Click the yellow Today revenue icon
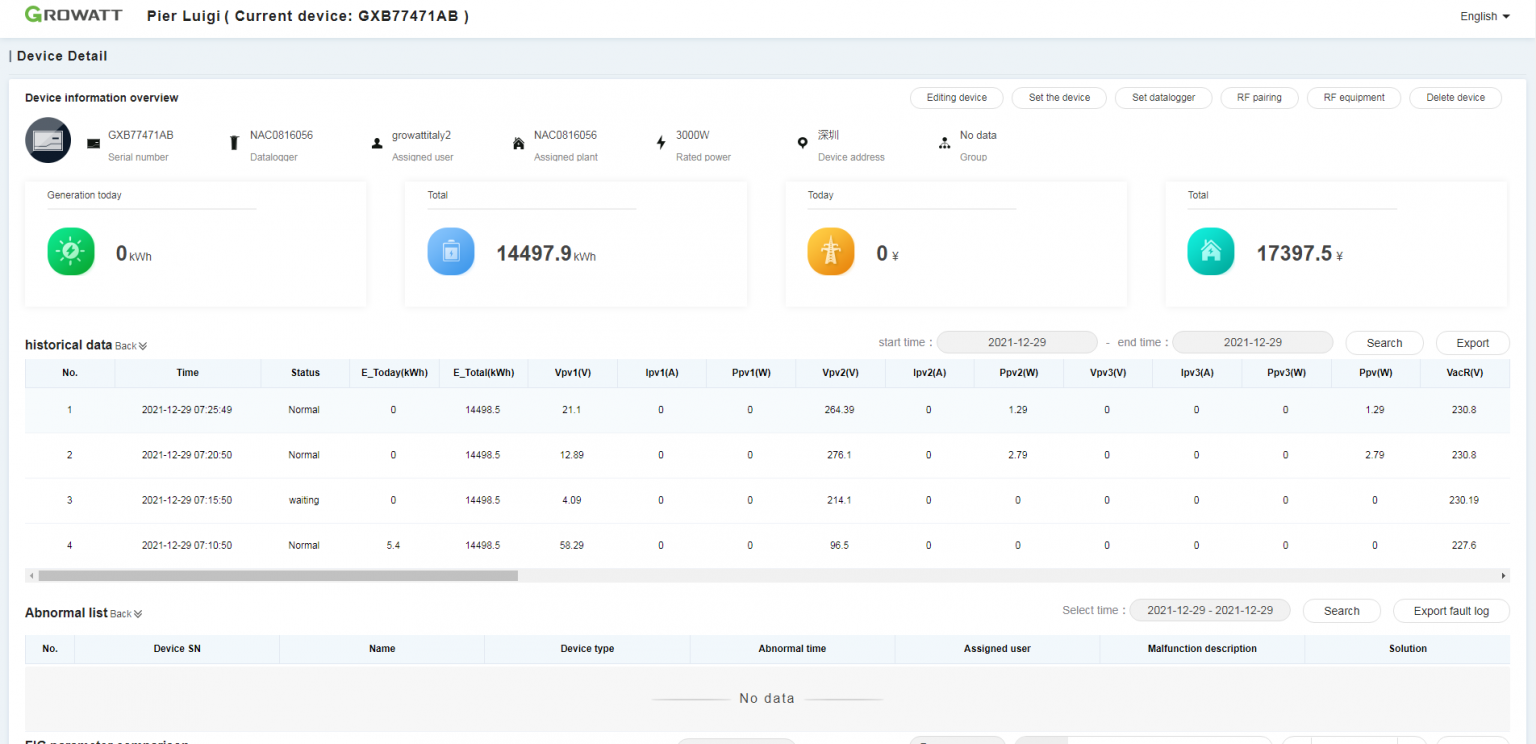This screenshot has height=744, width=1536. click(x=831, y=251)
